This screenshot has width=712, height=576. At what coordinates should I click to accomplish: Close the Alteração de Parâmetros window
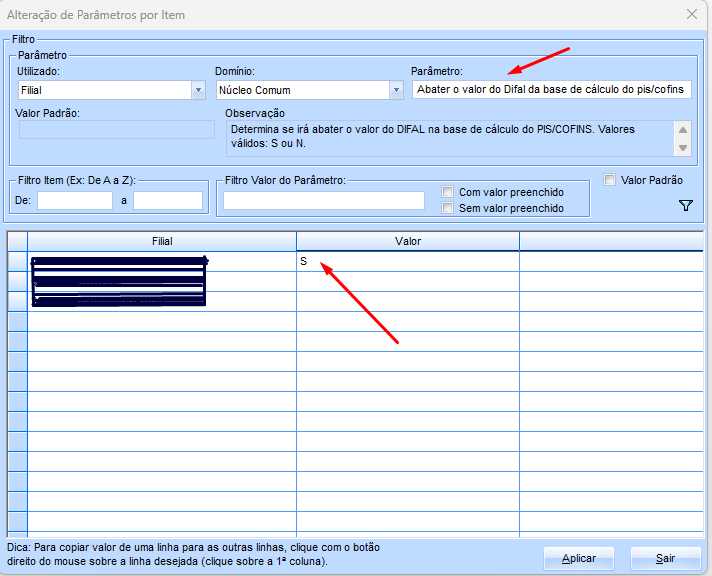tap(690, 14)
